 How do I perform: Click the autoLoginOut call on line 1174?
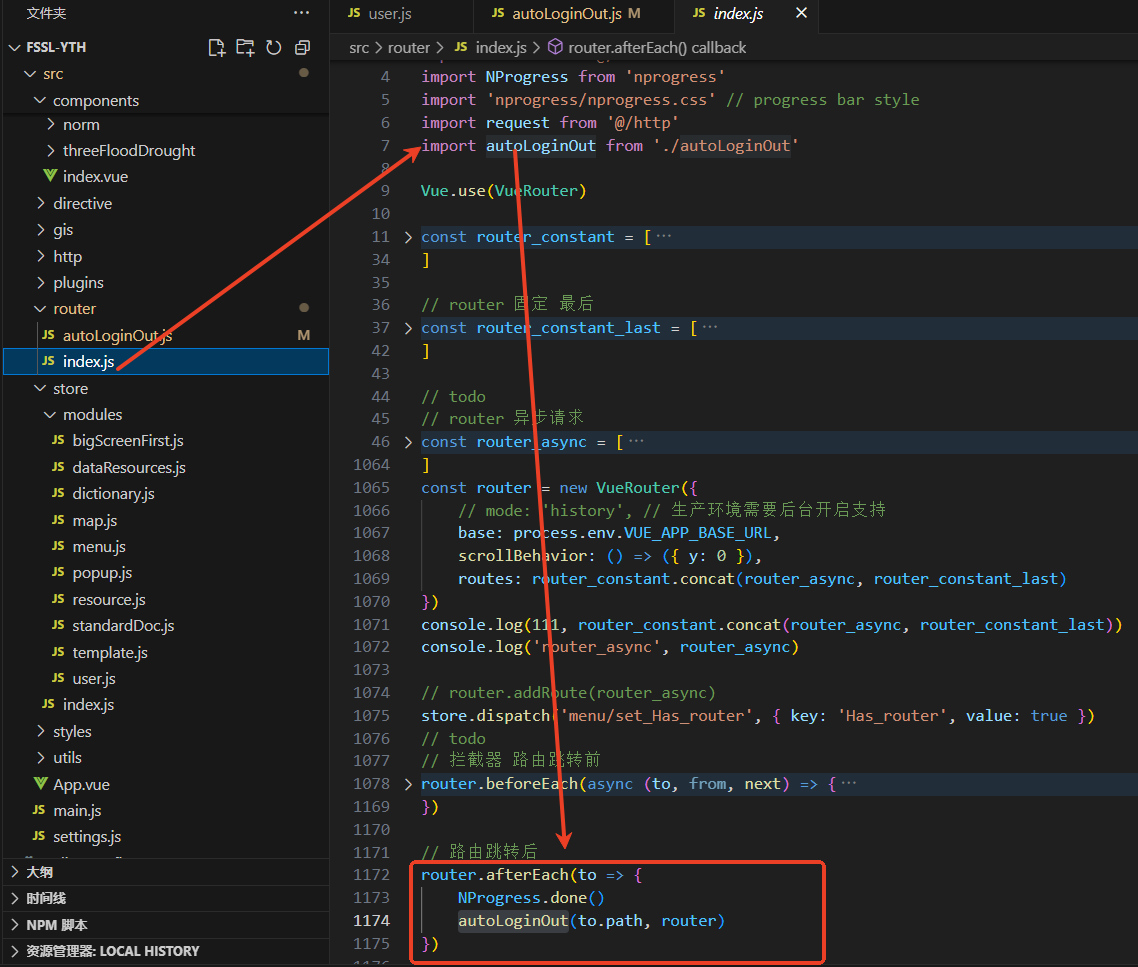513,921
